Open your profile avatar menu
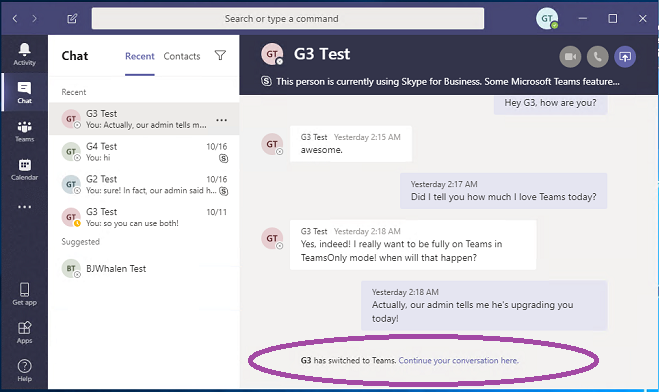 [x=547, y=19]
